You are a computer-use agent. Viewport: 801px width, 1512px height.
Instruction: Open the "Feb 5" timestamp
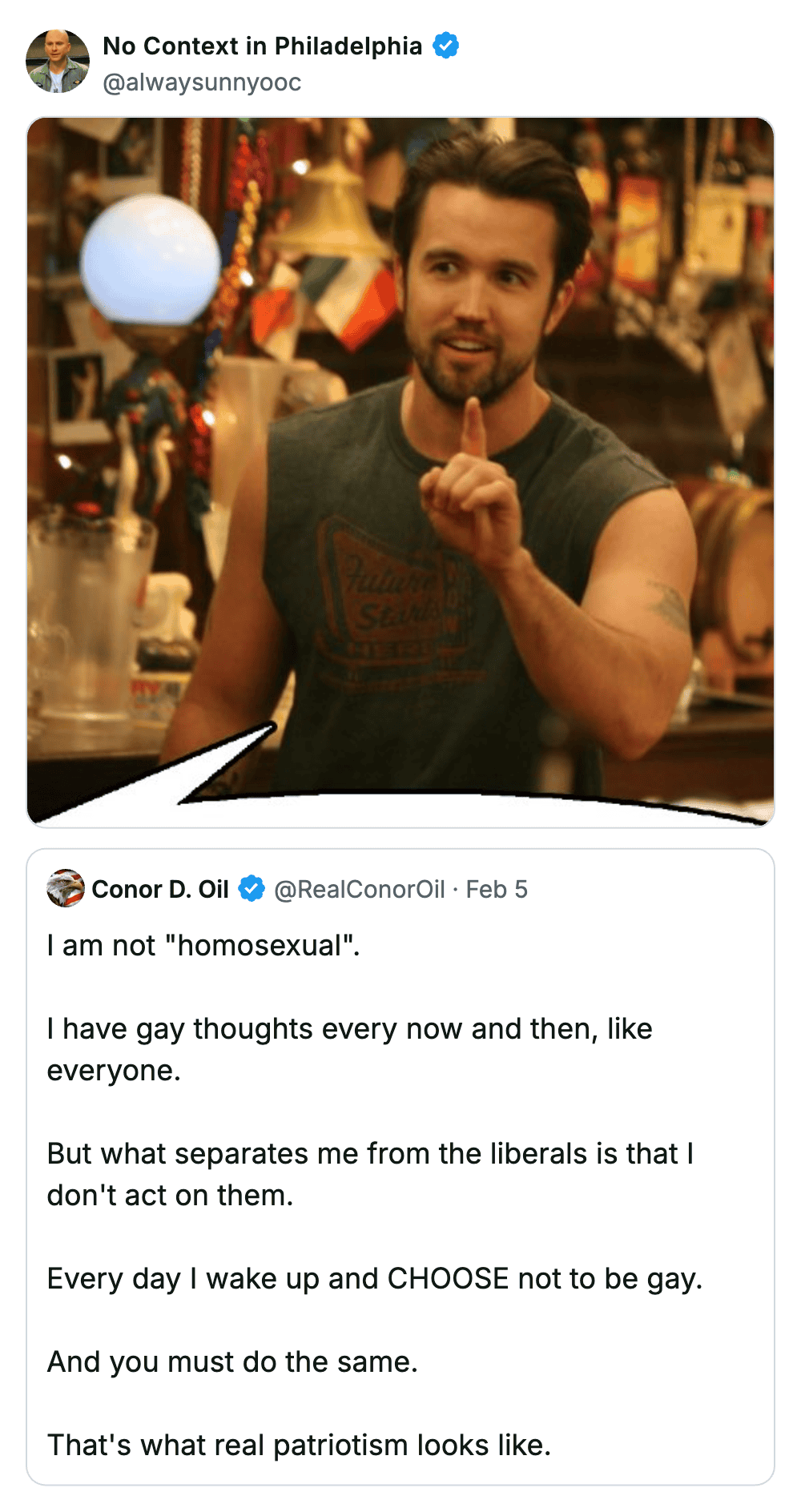coord(497,889)
